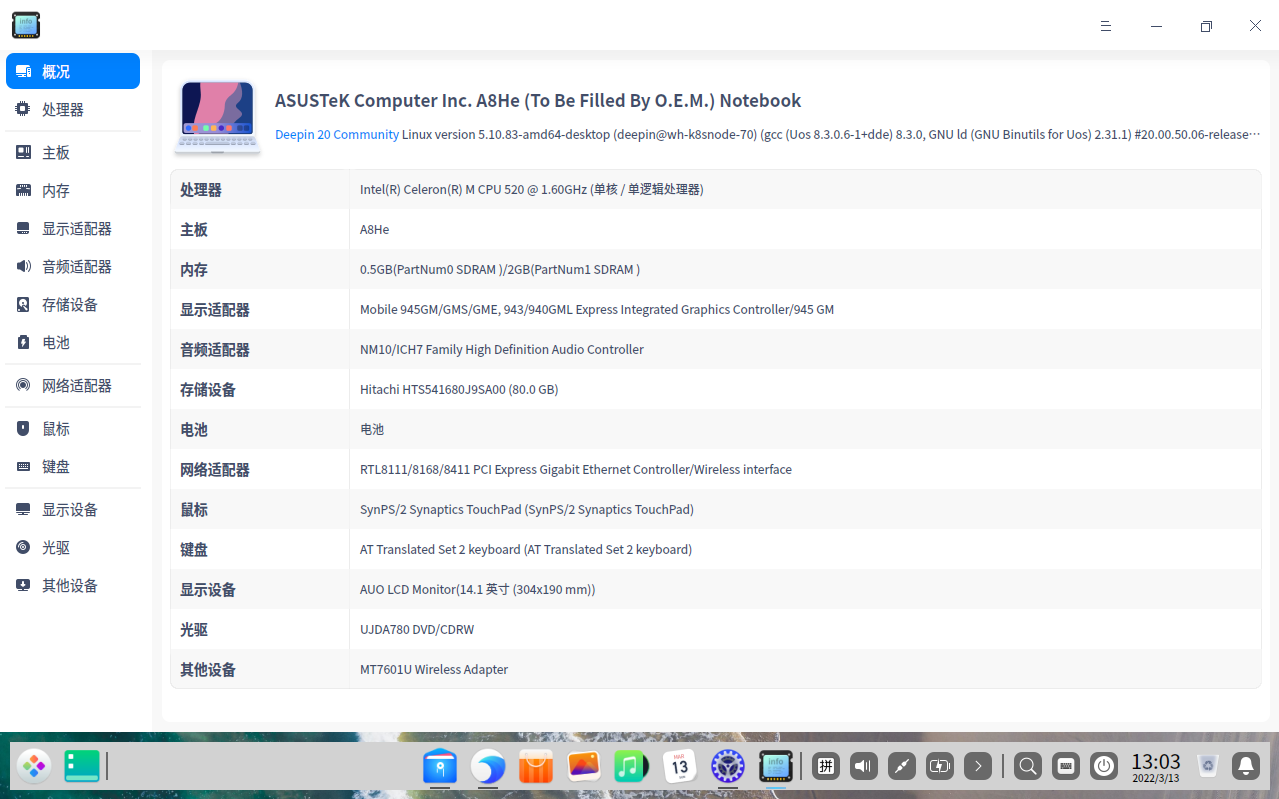This screenshot has height=799, width=1279.
Task: Open 其他设备 other devices sidebar icon
Action: click(23, 585)
